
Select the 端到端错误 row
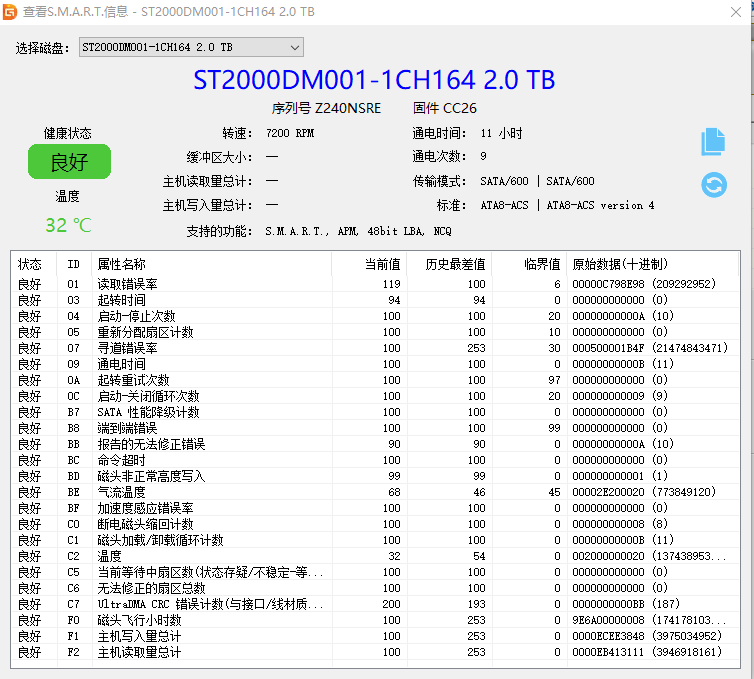[x=375, y=428]
